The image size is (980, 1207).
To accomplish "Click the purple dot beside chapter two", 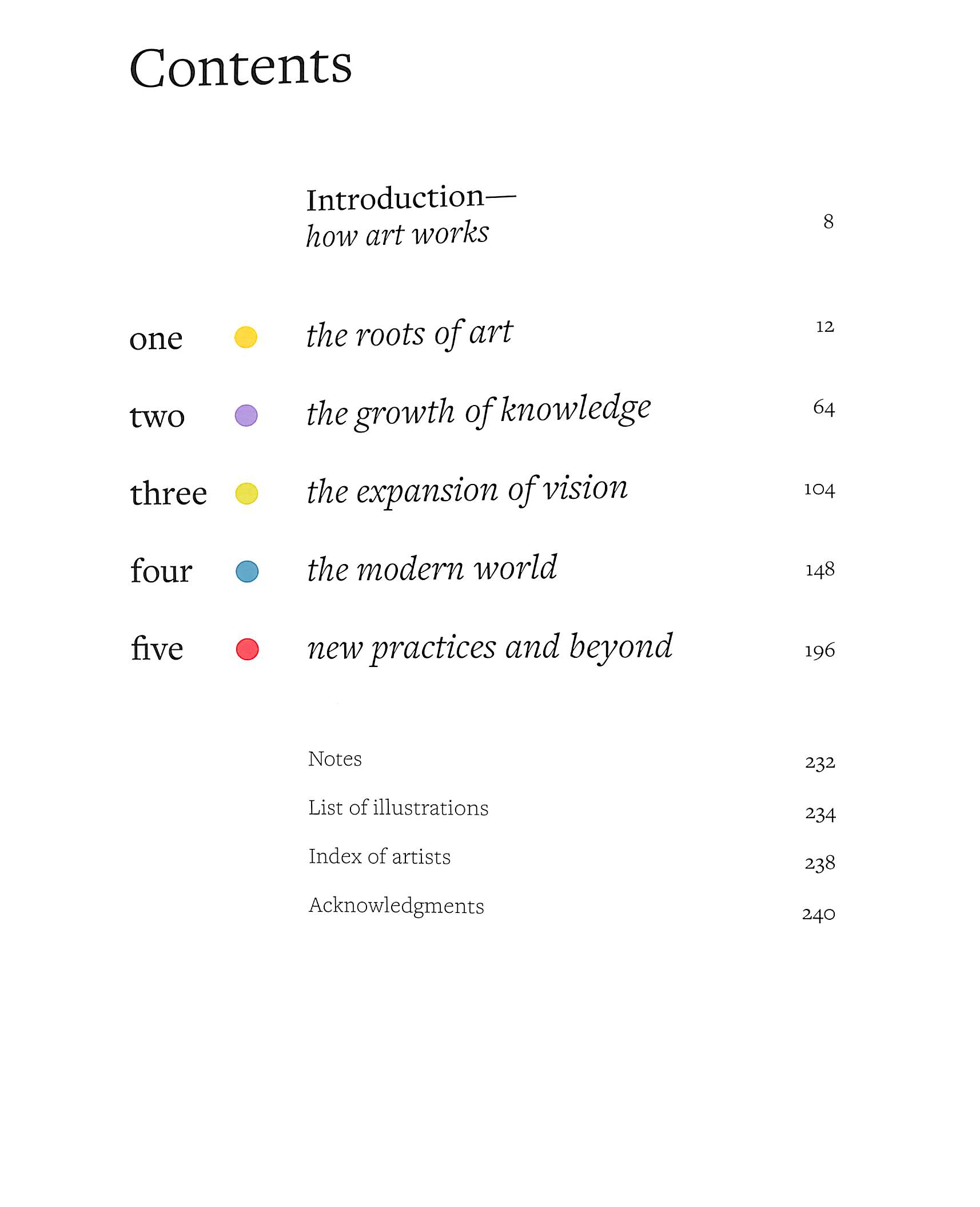I will click(x=246, y=415).
